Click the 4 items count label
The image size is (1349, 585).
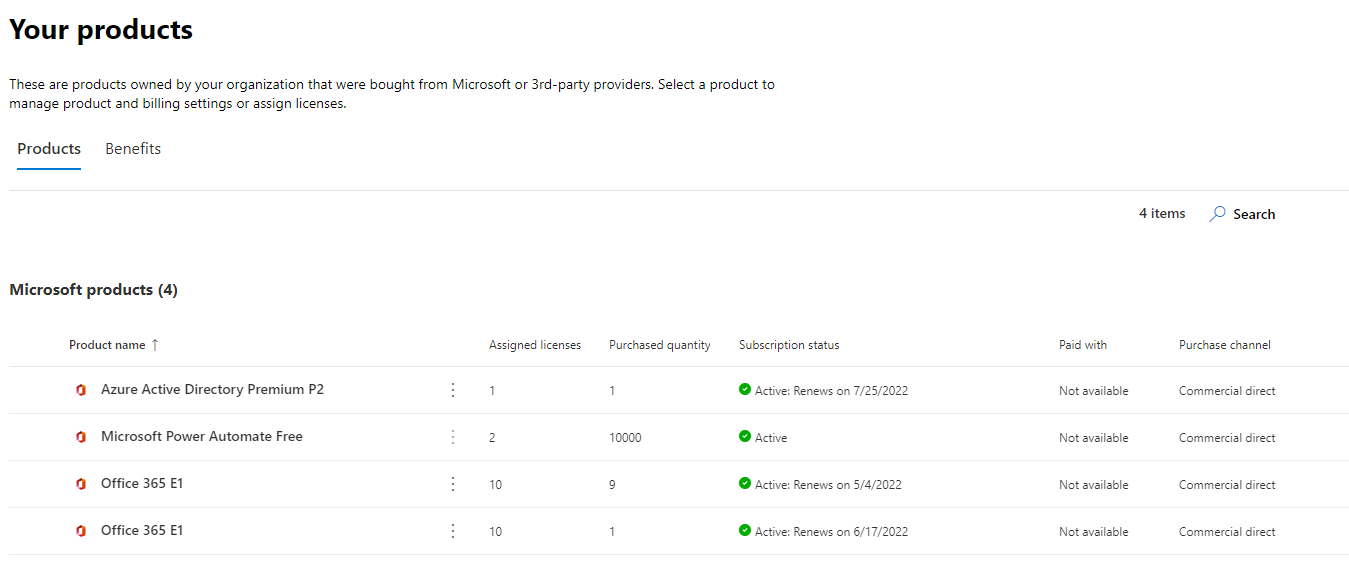pyautogui.click(x=1160, y=212)
